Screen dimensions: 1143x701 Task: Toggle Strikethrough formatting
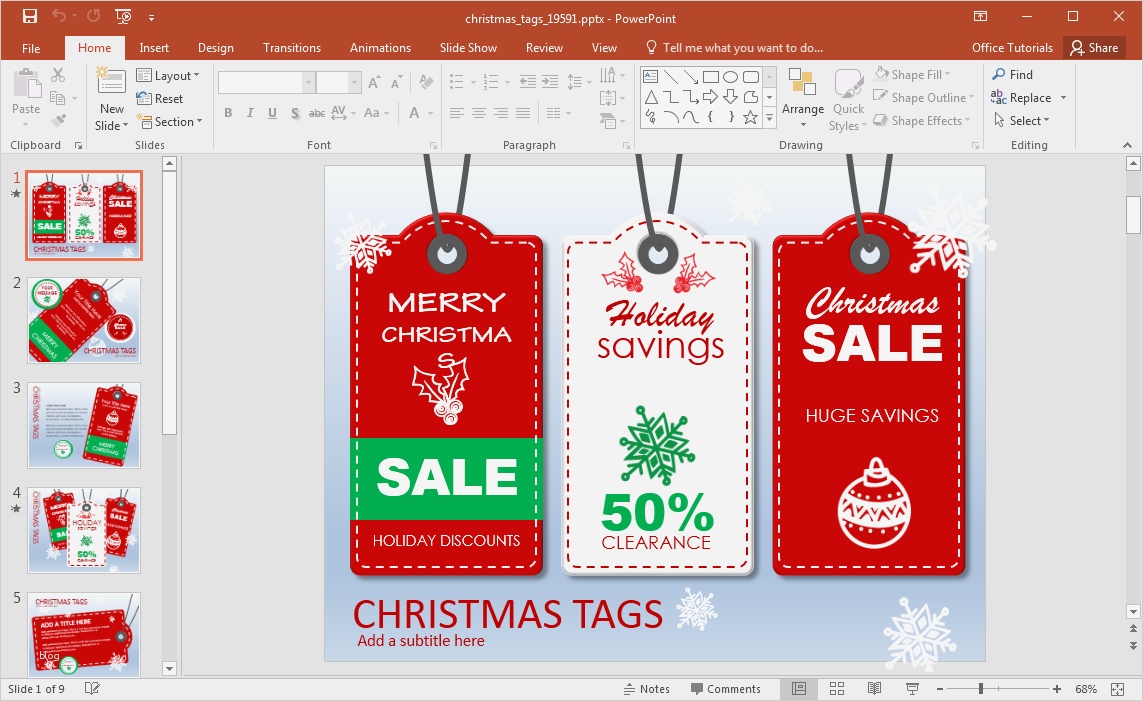[316, 113]
